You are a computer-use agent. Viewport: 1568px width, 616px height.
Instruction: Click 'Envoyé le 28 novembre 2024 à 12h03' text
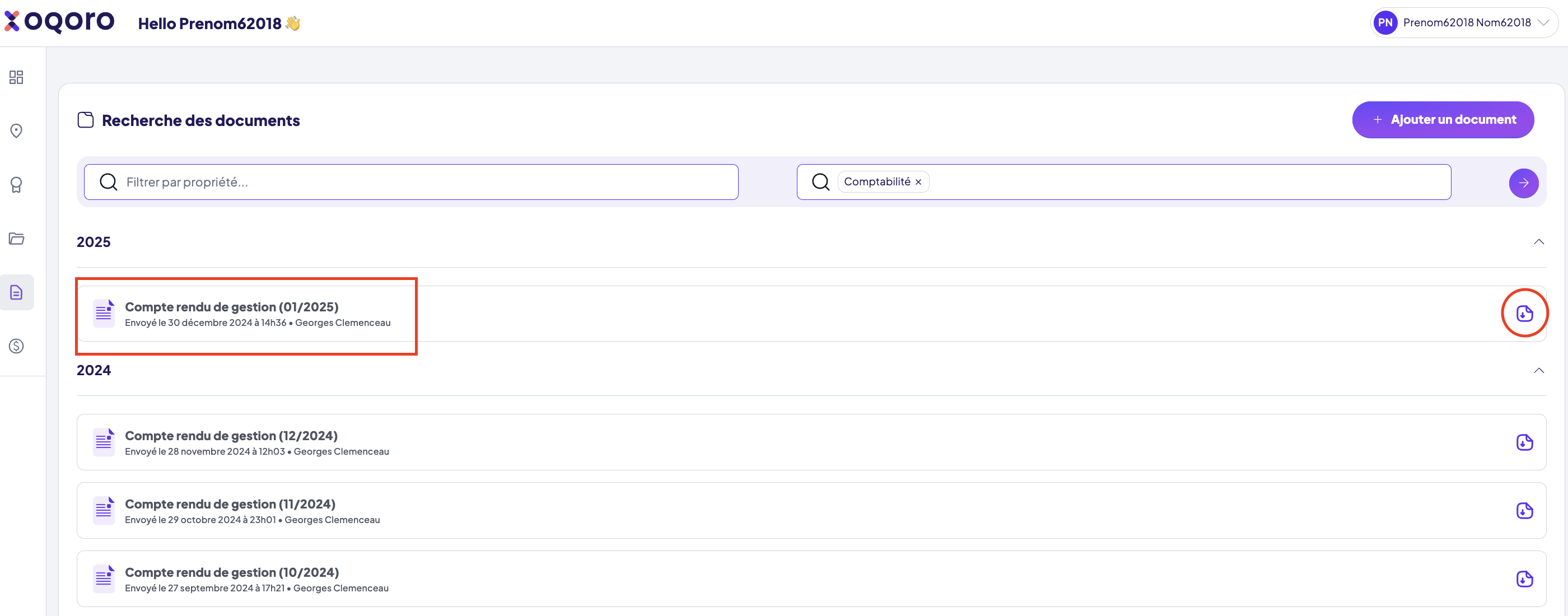204,452
